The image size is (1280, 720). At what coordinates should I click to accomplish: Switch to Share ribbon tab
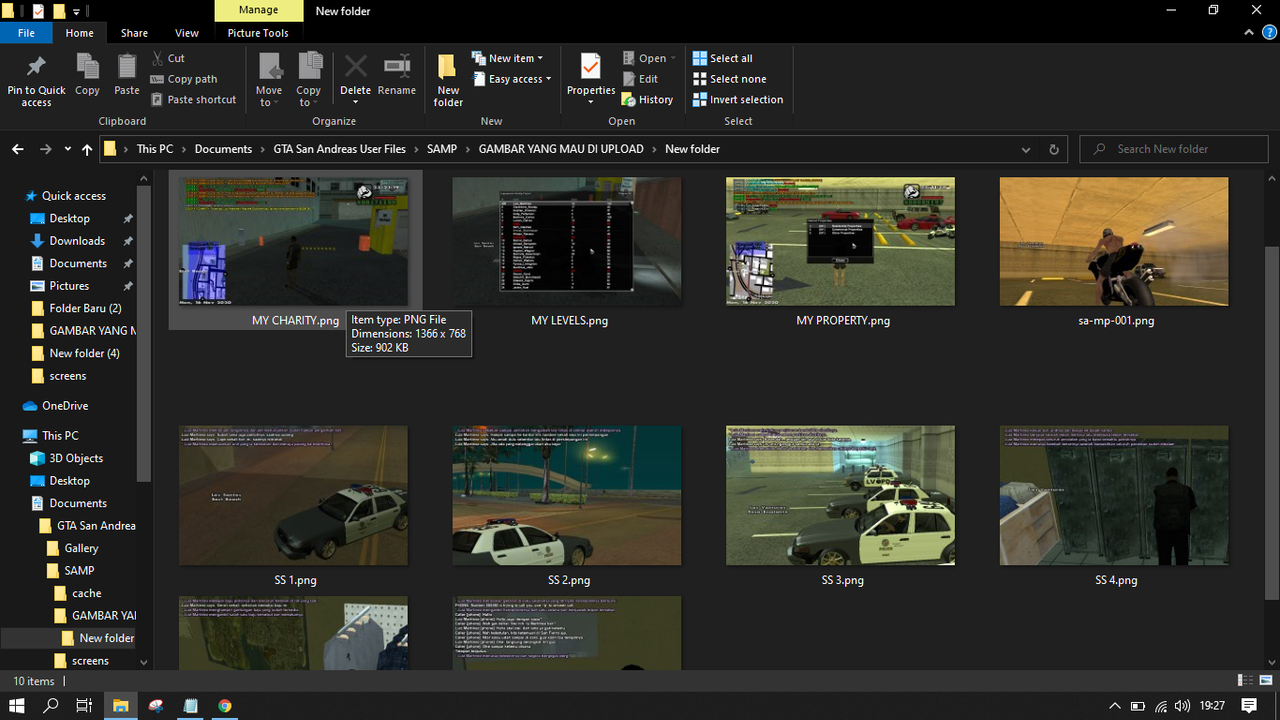[134, 33]
